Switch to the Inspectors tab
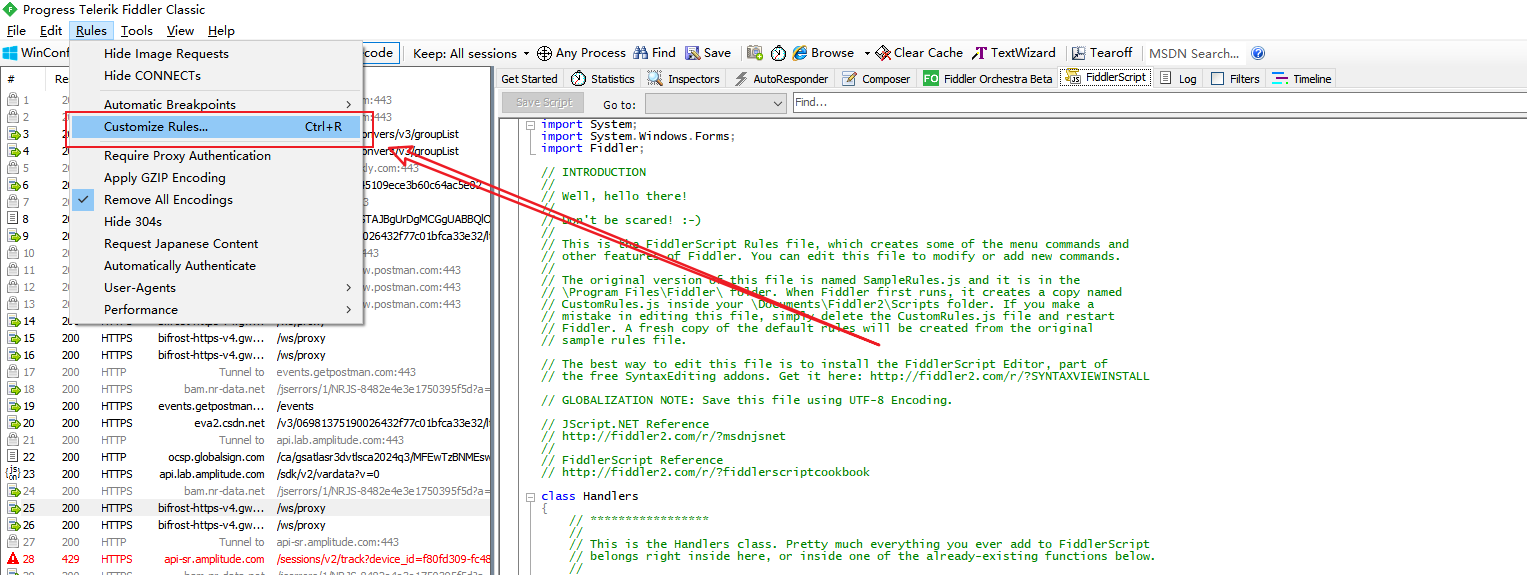The width and height of the screenshot is (1527, 575). pos(683,79)
